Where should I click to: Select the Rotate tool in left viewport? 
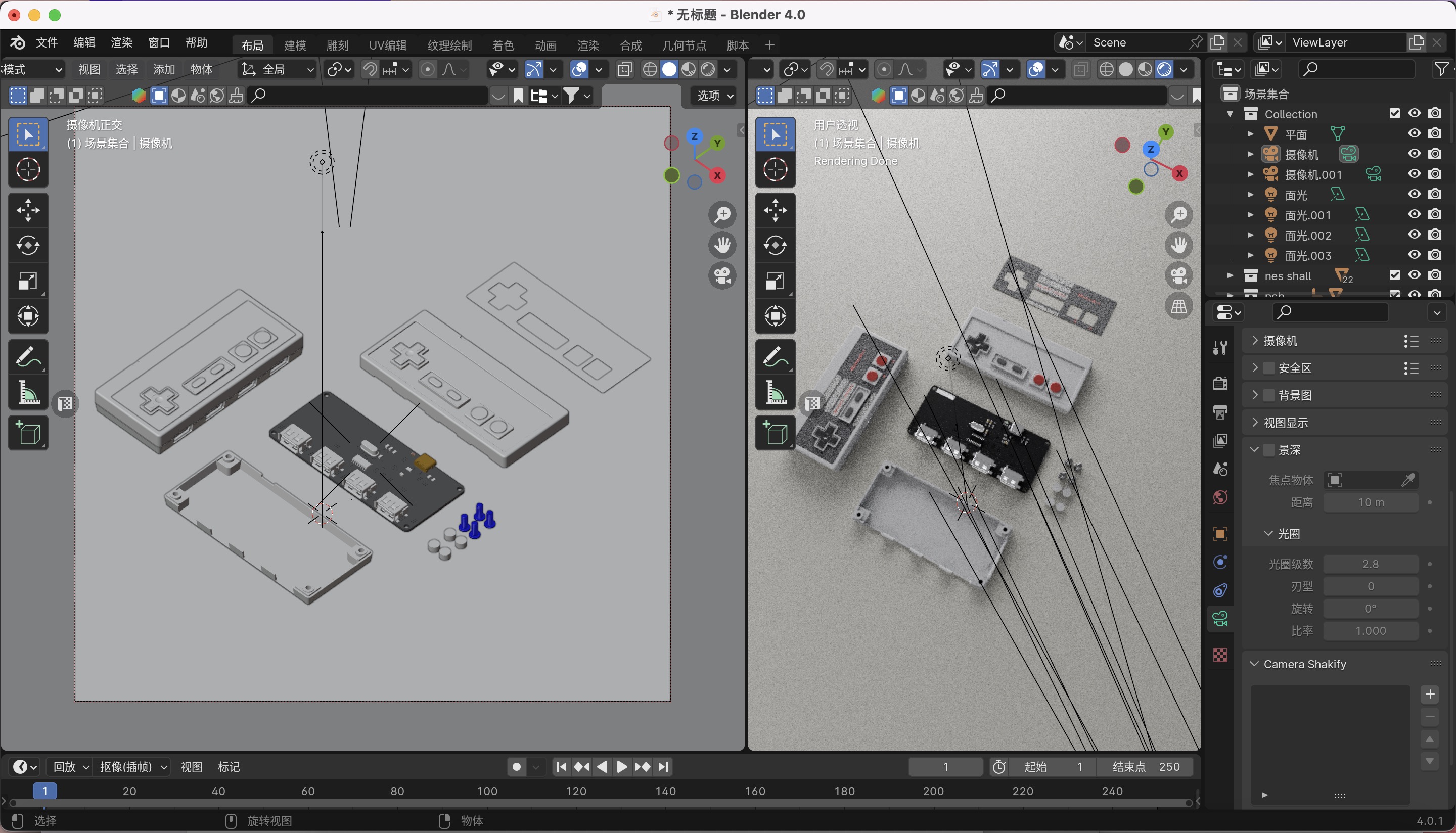point(28,246)
